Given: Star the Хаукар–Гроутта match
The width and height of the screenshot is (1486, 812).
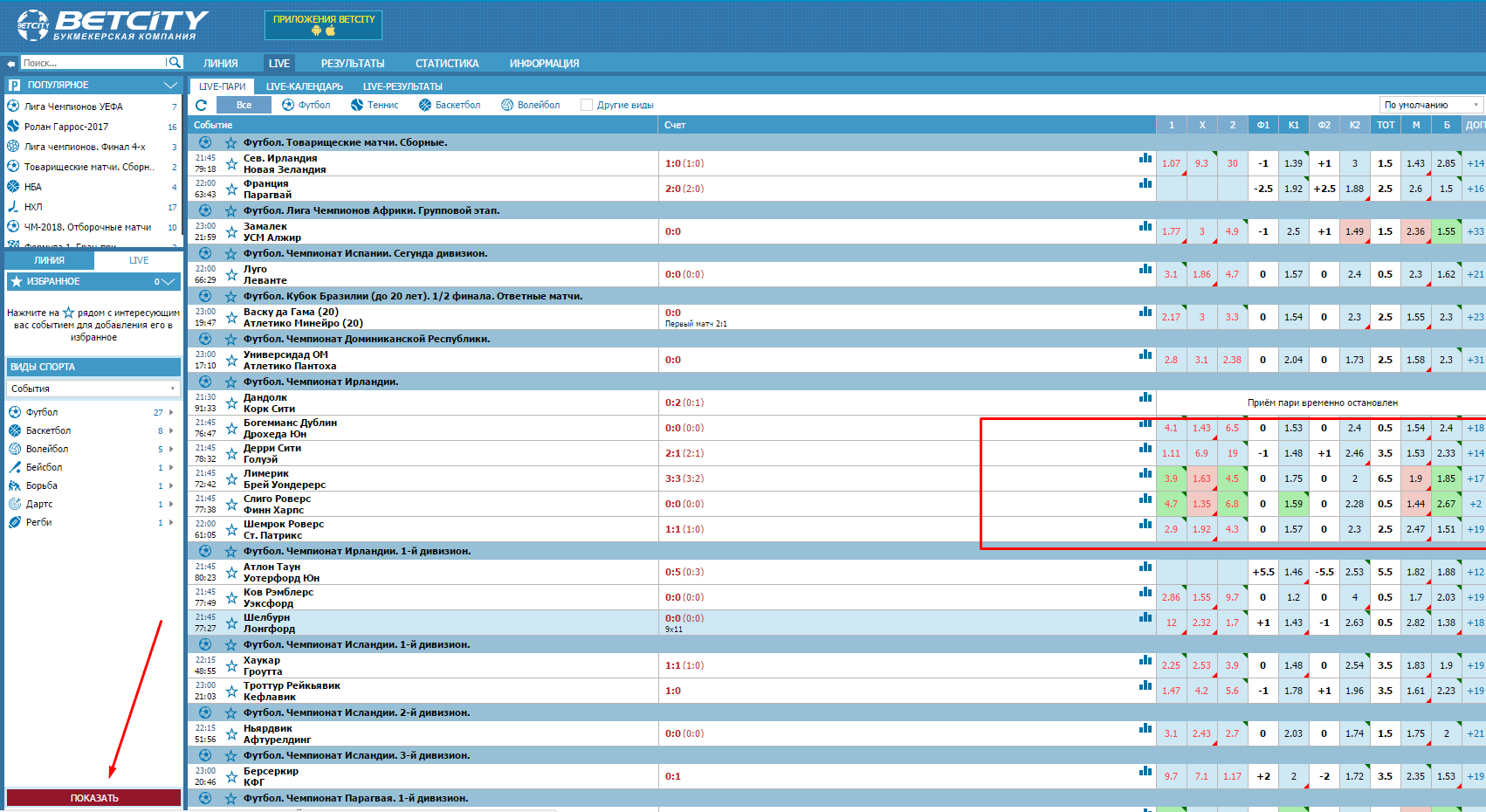Looking at the screenshot, I should coord(231,665).
